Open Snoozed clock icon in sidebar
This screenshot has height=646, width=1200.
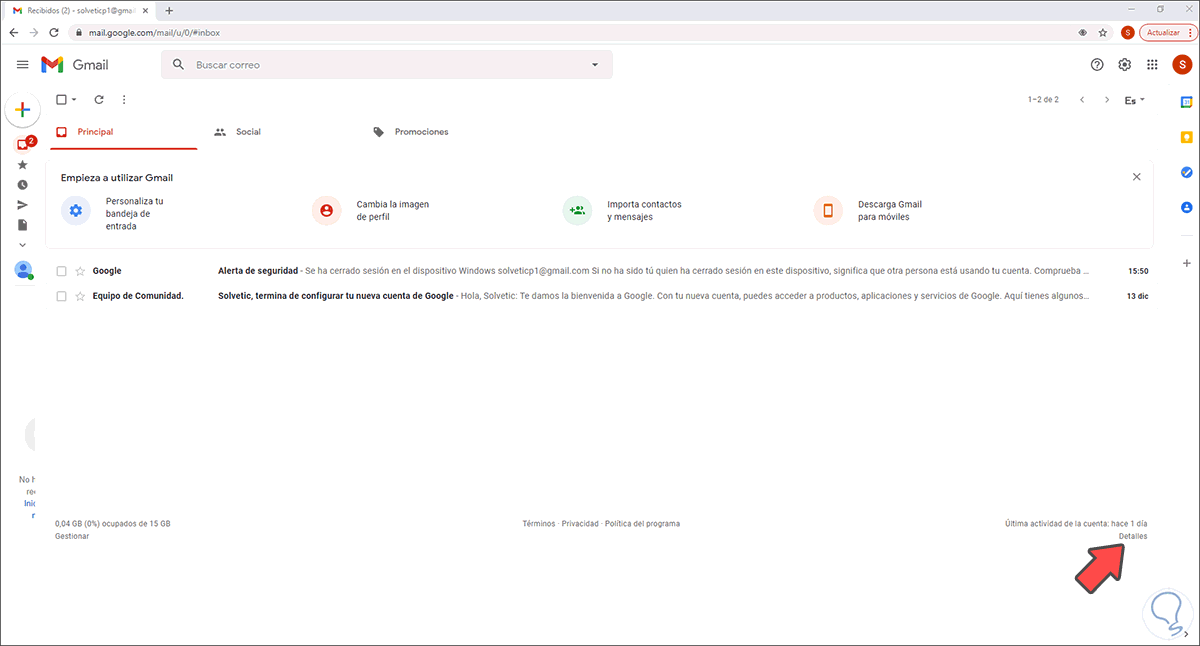point(23,185)
